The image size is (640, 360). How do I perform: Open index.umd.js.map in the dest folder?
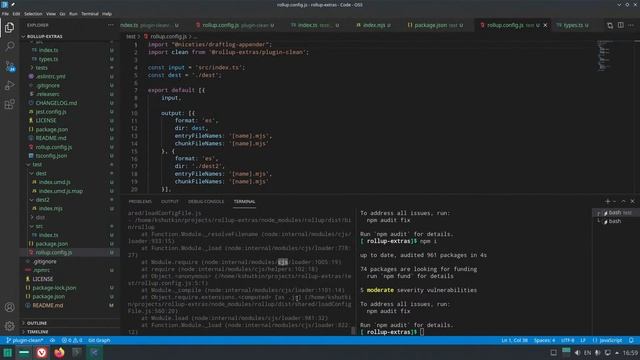coord(60,191)
